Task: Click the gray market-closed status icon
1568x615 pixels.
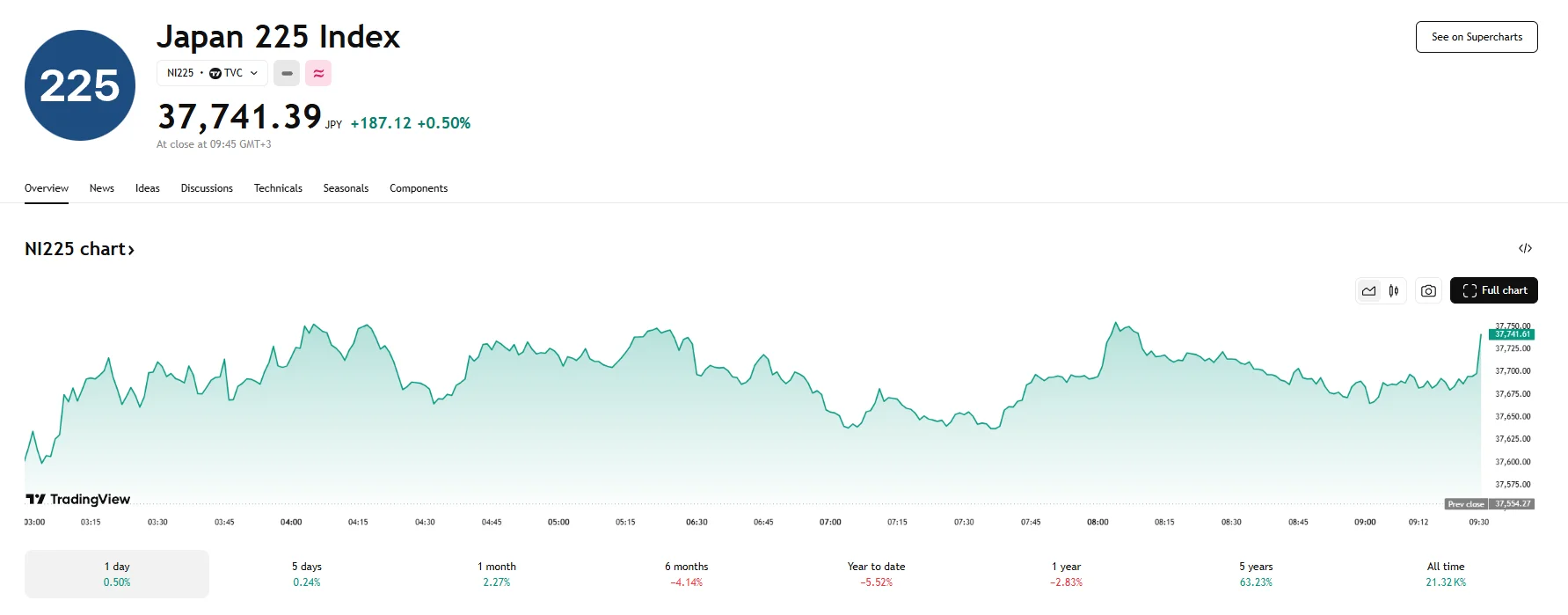Action: click(x=287, y=73)
